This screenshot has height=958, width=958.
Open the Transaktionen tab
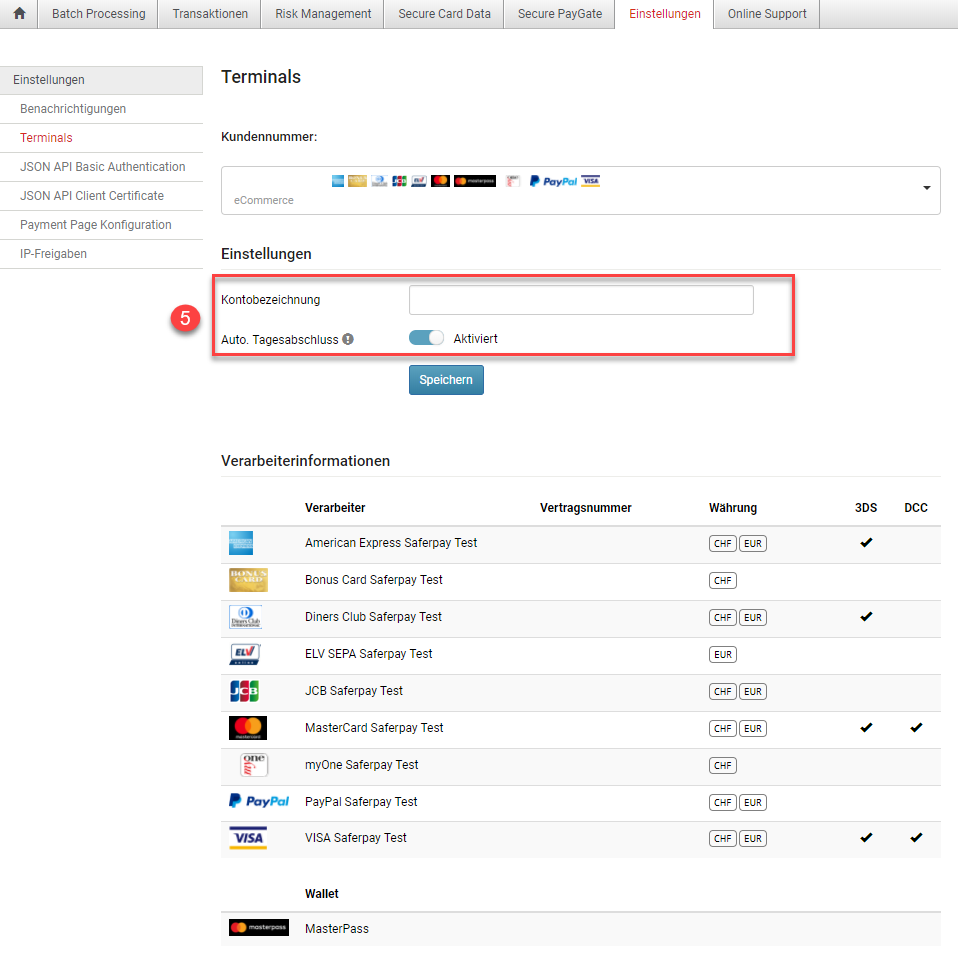[x=210, y=14]
